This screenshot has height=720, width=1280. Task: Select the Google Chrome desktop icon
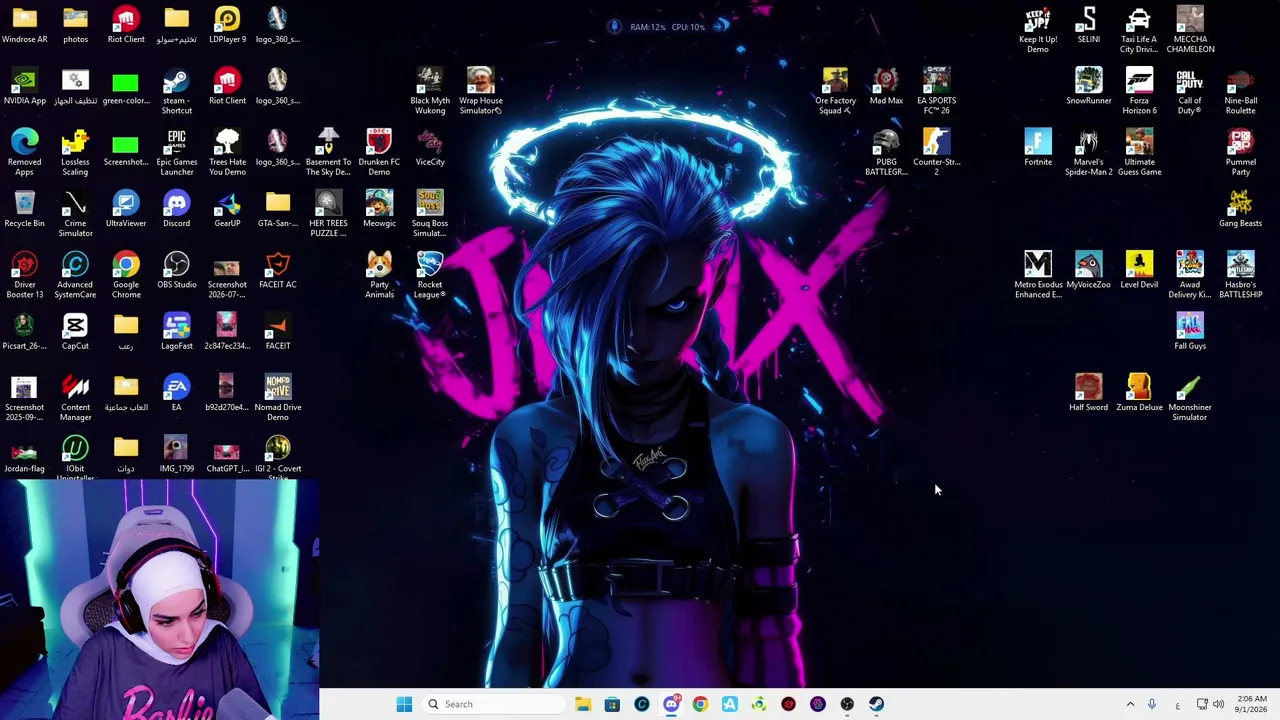tap(126, 276)
